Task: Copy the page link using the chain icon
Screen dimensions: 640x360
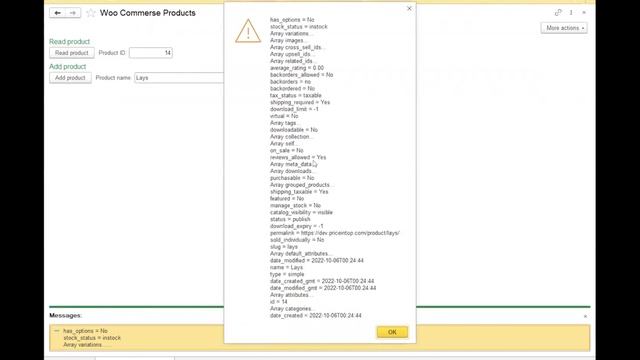Action: (x=558, y=13)
